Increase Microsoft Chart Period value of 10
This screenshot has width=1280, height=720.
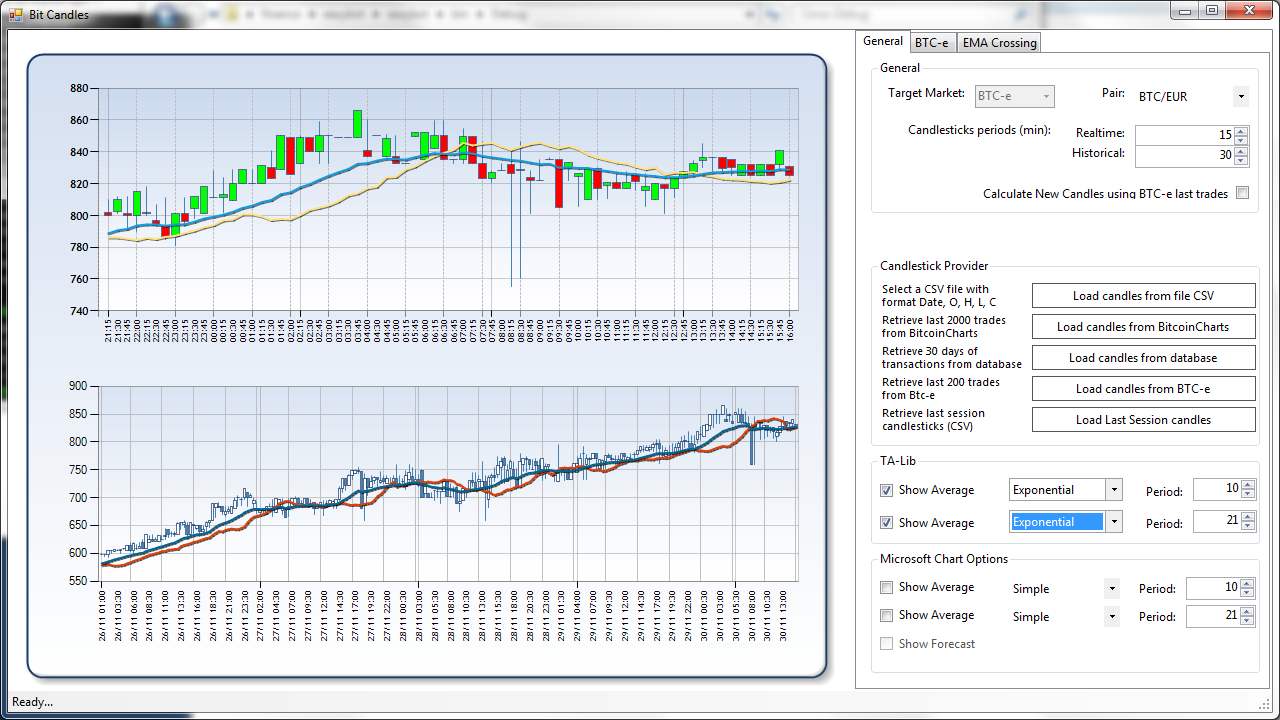coord(1247,584)
